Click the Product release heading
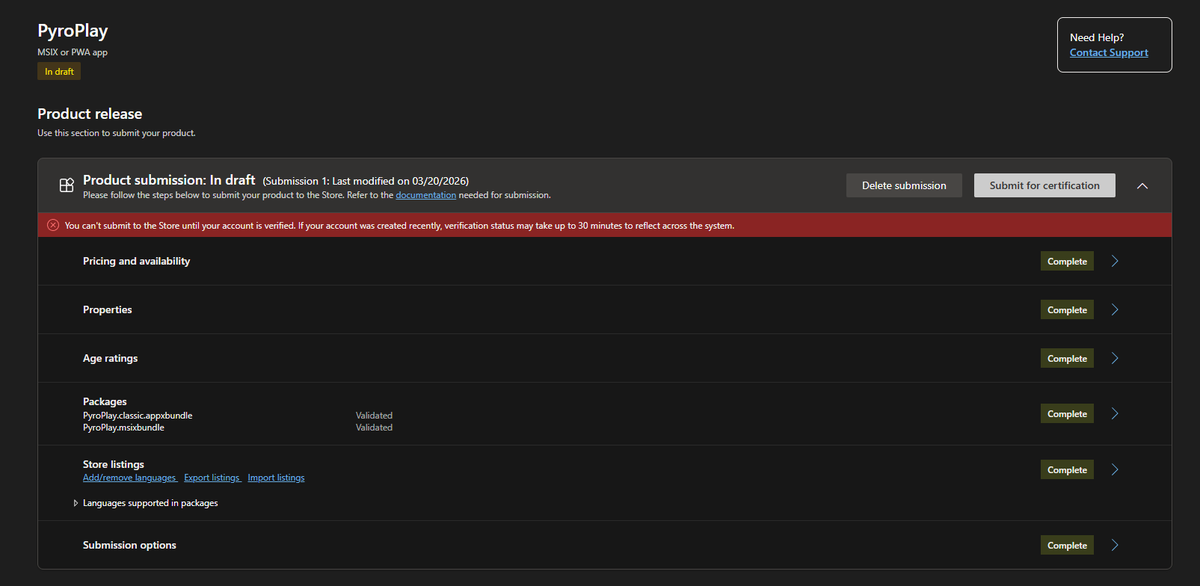The height and width of the screenshot is (586, 1200). [90, 114]
